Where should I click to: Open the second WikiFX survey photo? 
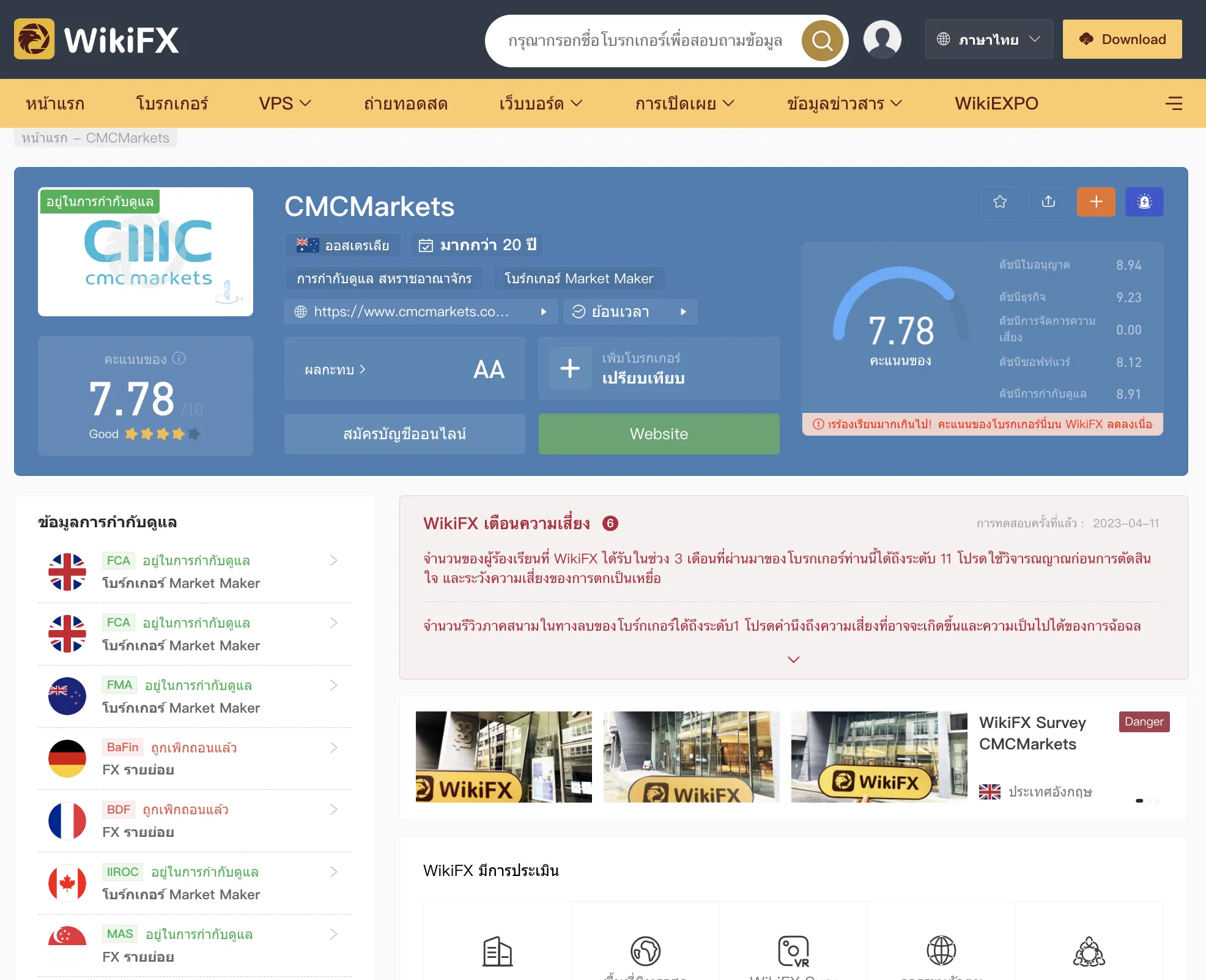(692, 757)
